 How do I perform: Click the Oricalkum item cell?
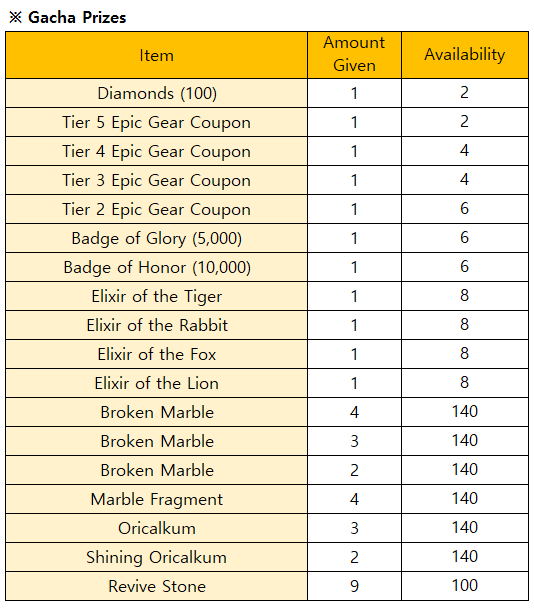click(156, 528)
